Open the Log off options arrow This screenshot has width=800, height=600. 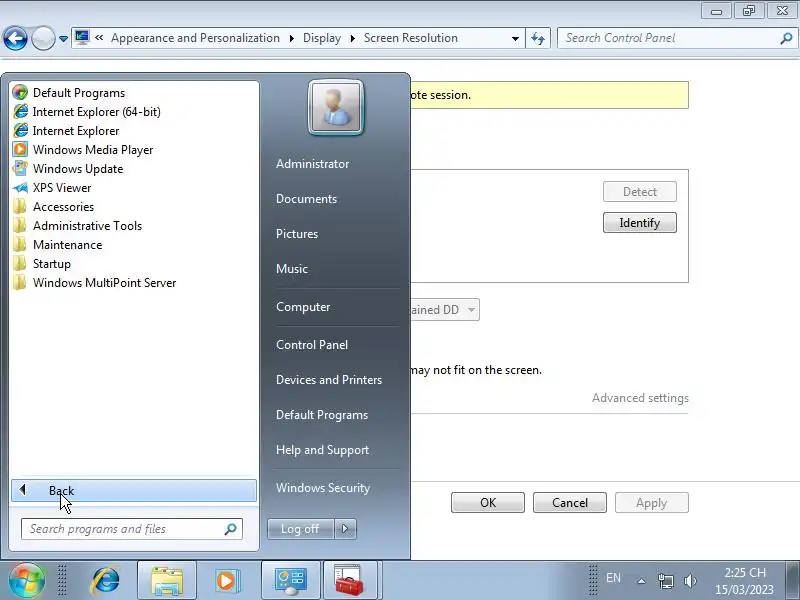[x=345, y=529]
